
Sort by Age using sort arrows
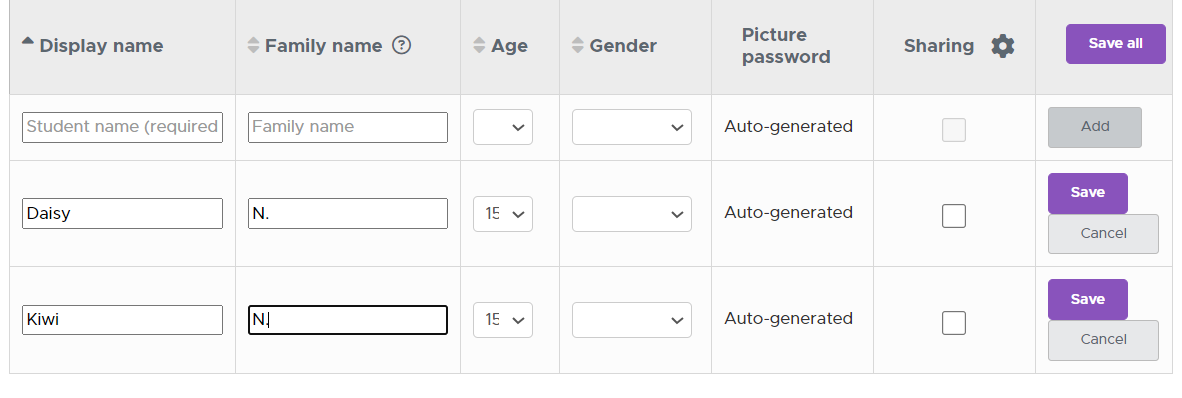coord(479,46)
